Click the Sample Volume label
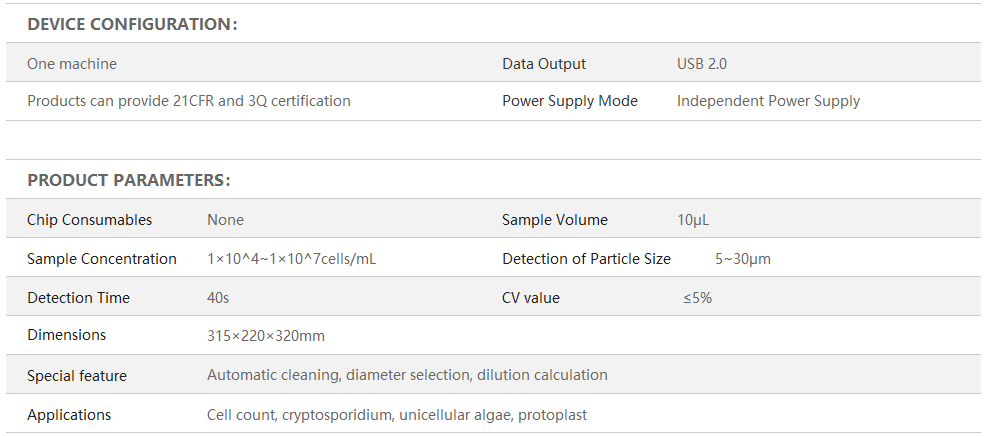 click(x=555, y=220)
